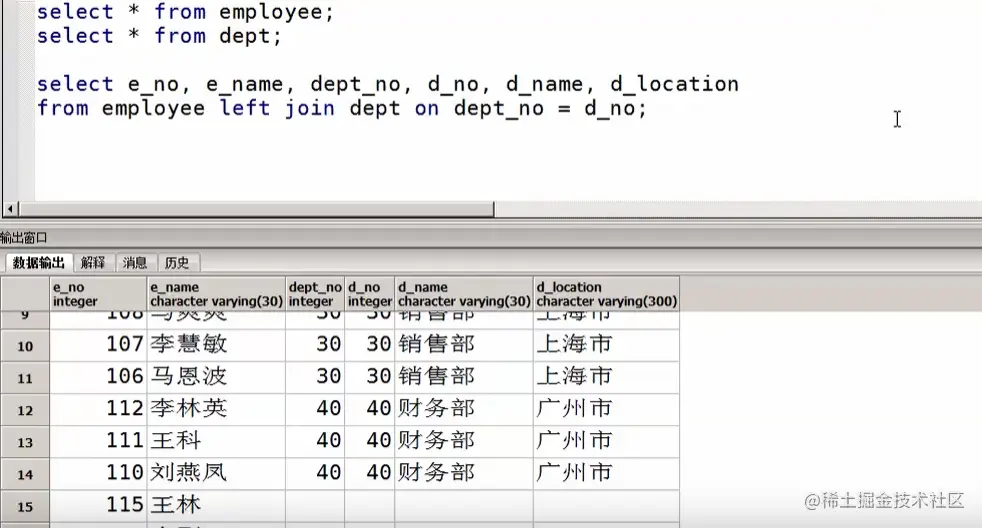Click the name cell 刘燕凤
This screenshot has width=982, height=528.
tap(216, 473)
